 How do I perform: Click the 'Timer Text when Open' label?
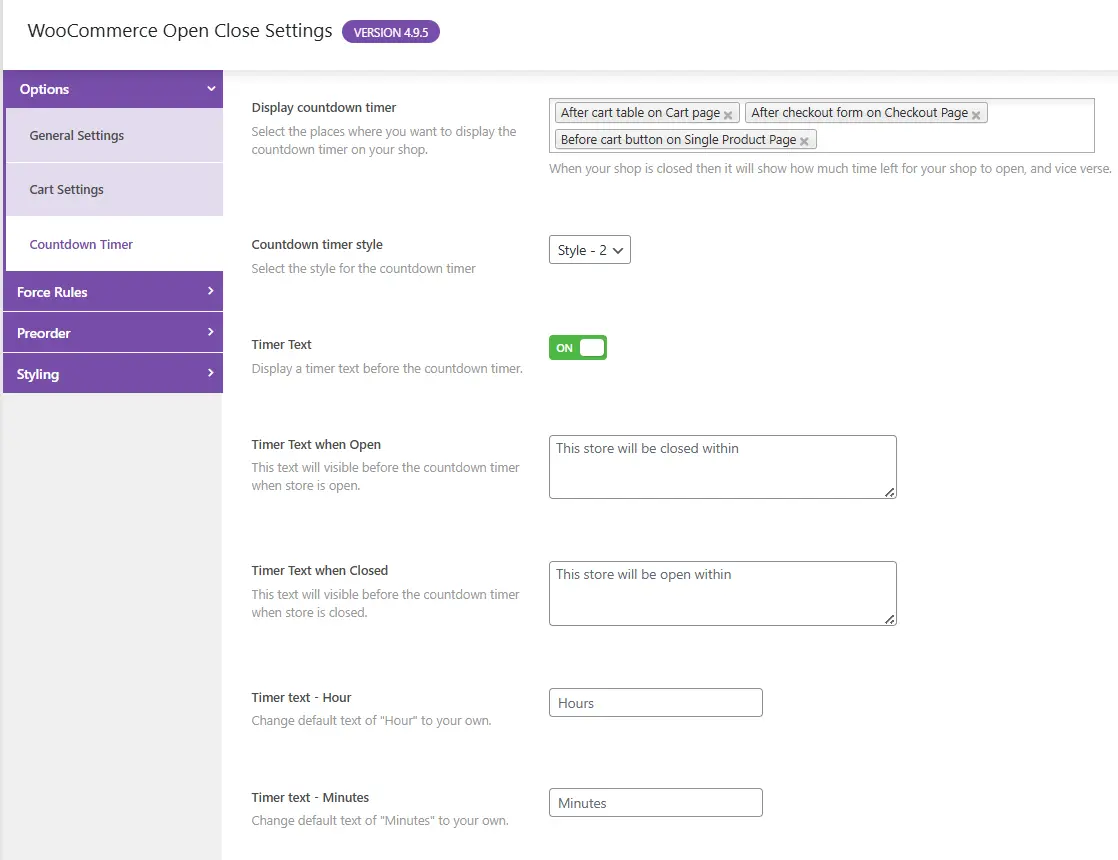(x=316, y=444)
